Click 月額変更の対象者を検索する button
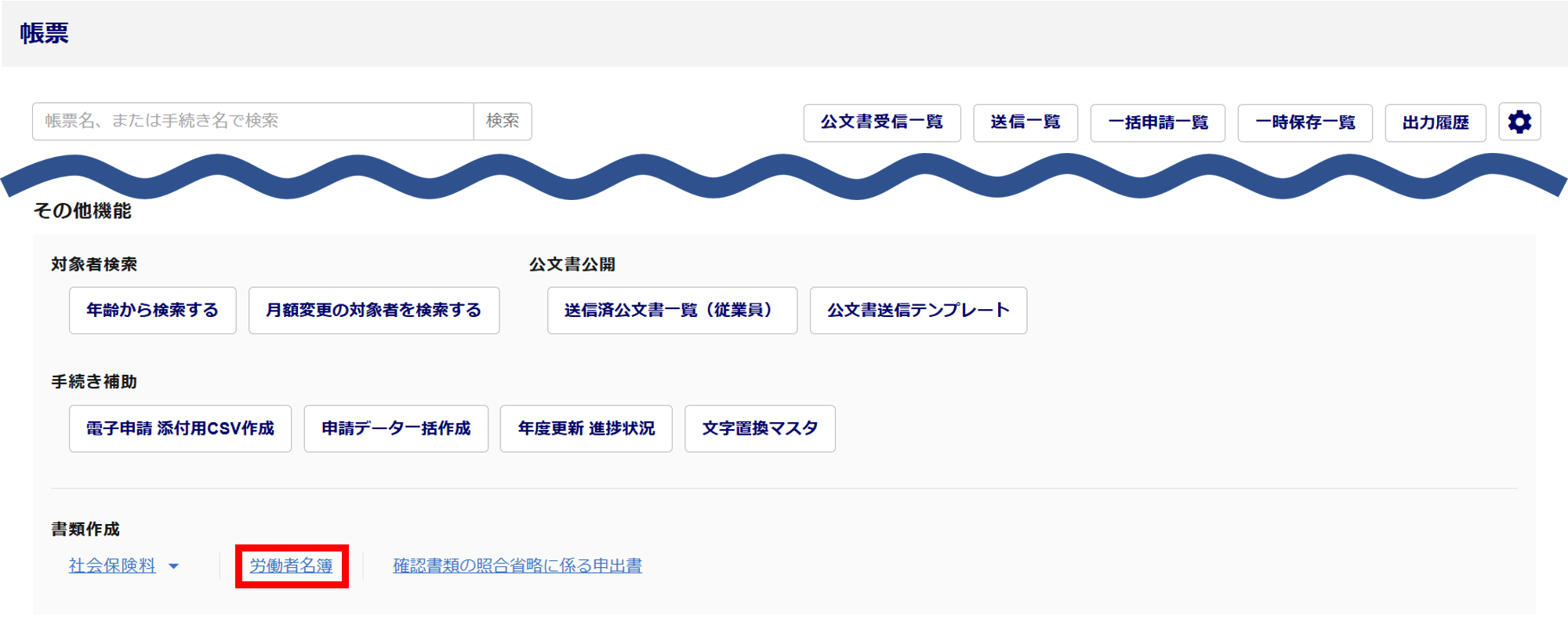The width and height of the screenshot is (1568, 637). [374, 311]
